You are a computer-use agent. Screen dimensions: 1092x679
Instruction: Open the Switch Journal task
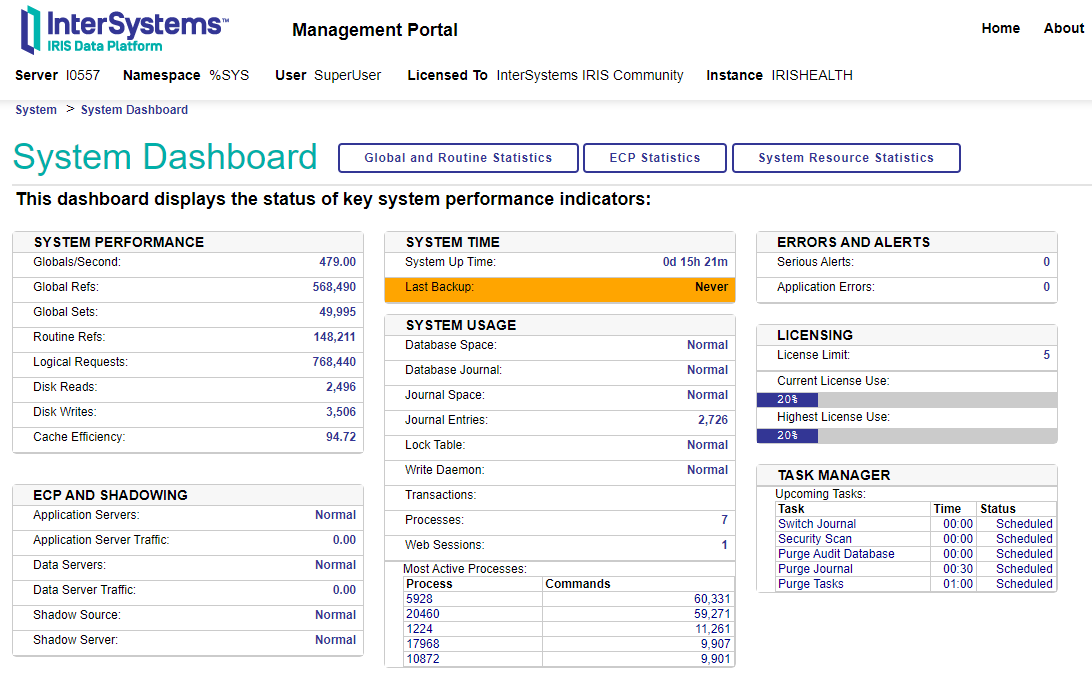817,524
